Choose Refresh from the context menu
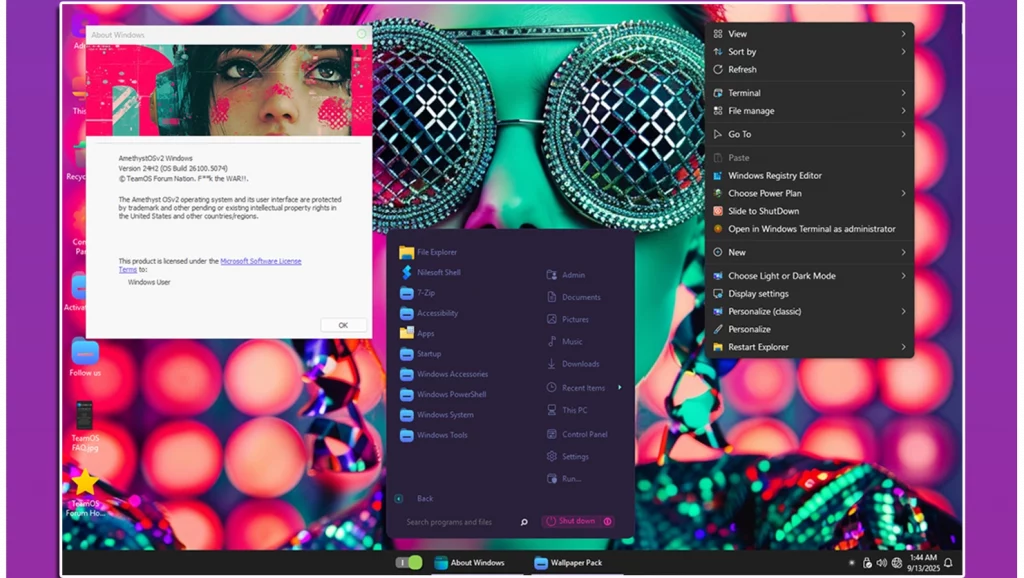This screenshot has height=578, width=1024. click(742, 70)
